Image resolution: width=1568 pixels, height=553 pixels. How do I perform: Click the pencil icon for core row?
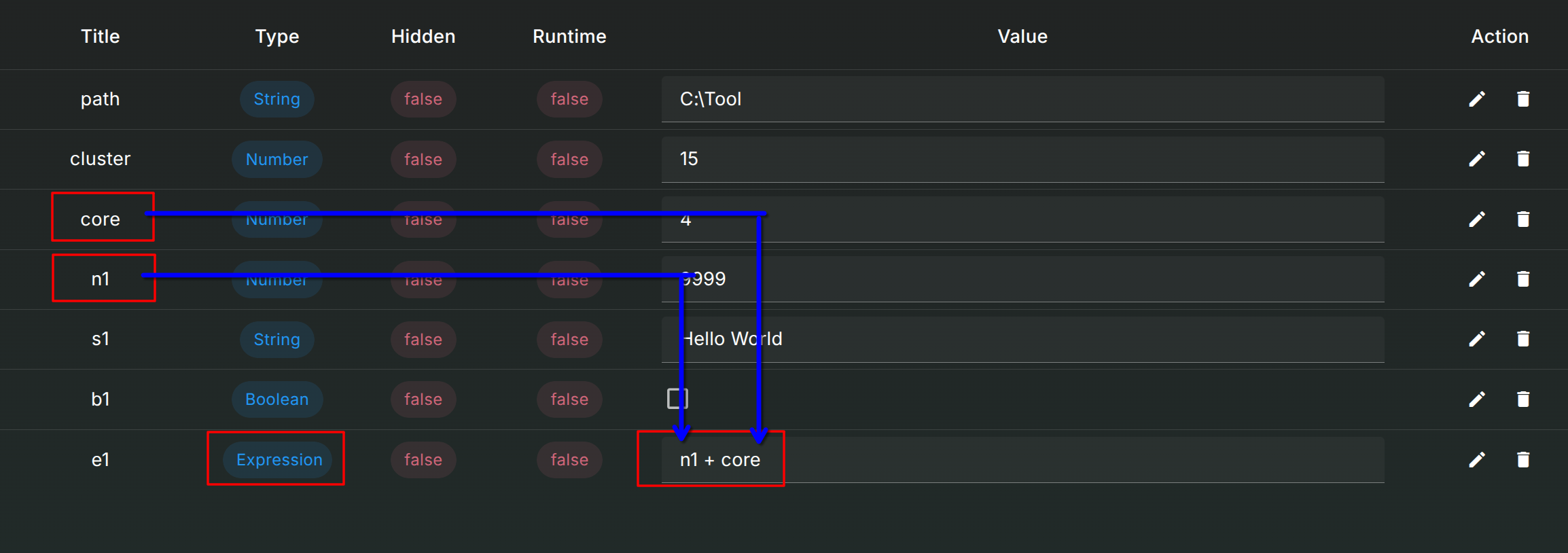pos(1476,219)
